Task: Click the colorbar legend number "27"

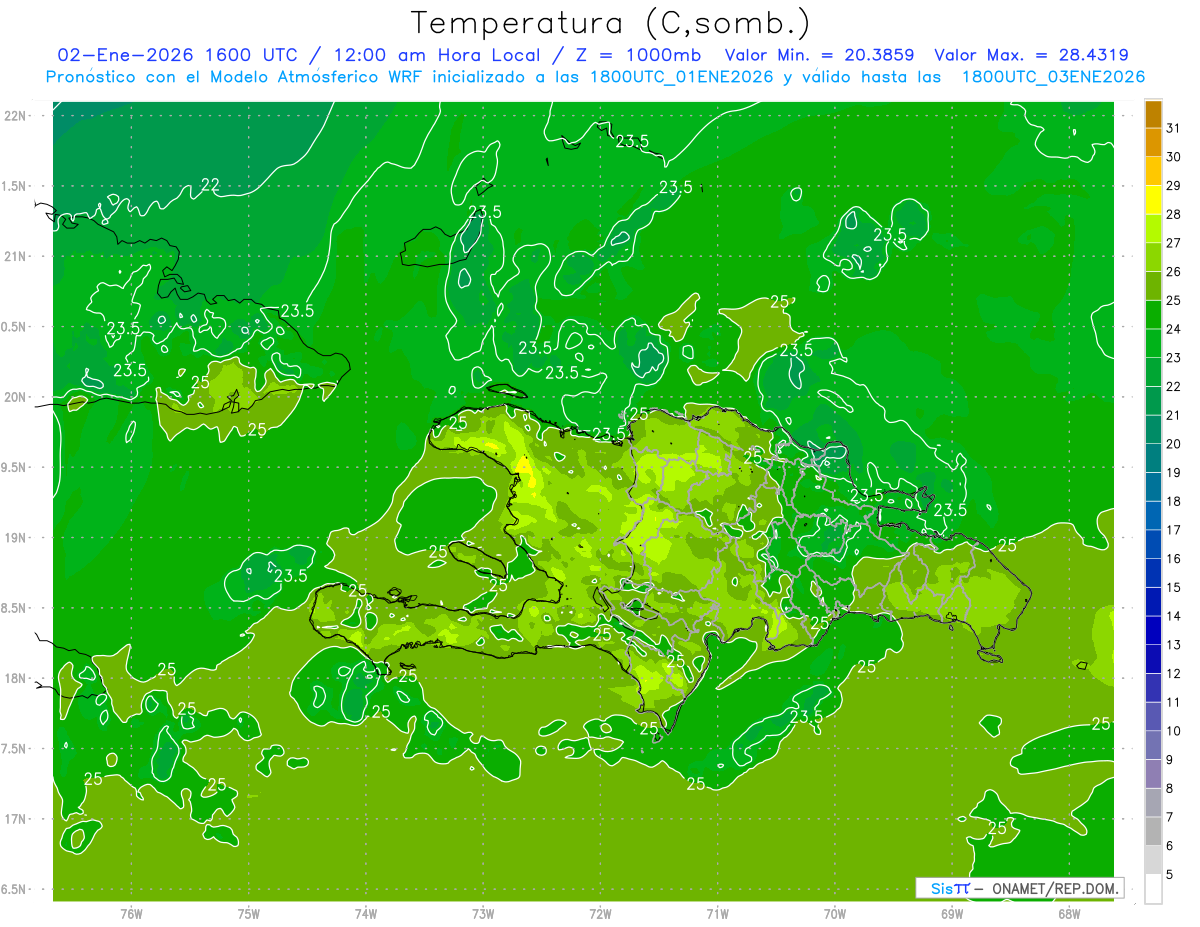Action: tap(1173, 243)
